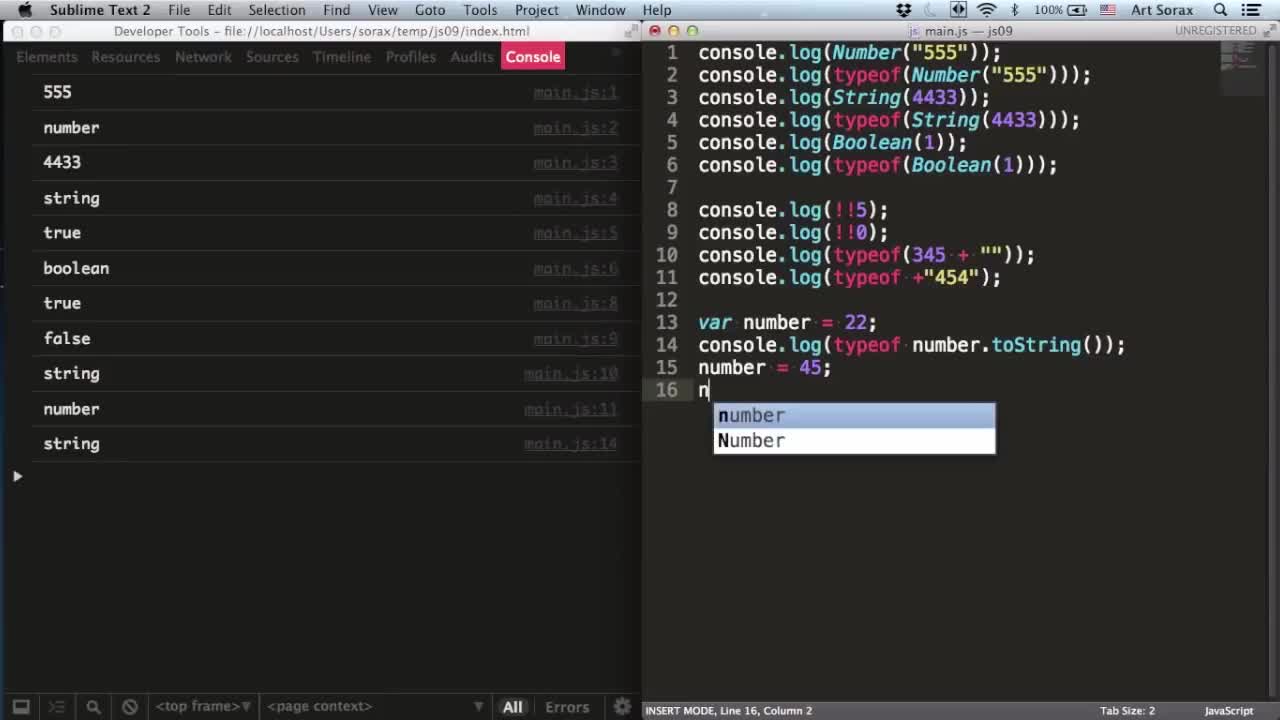This screenshot has width=1280, height=720.
Task: Click the dock-to-window icon in DevTools
Action: pyautogui.click(x=20, y=706)
